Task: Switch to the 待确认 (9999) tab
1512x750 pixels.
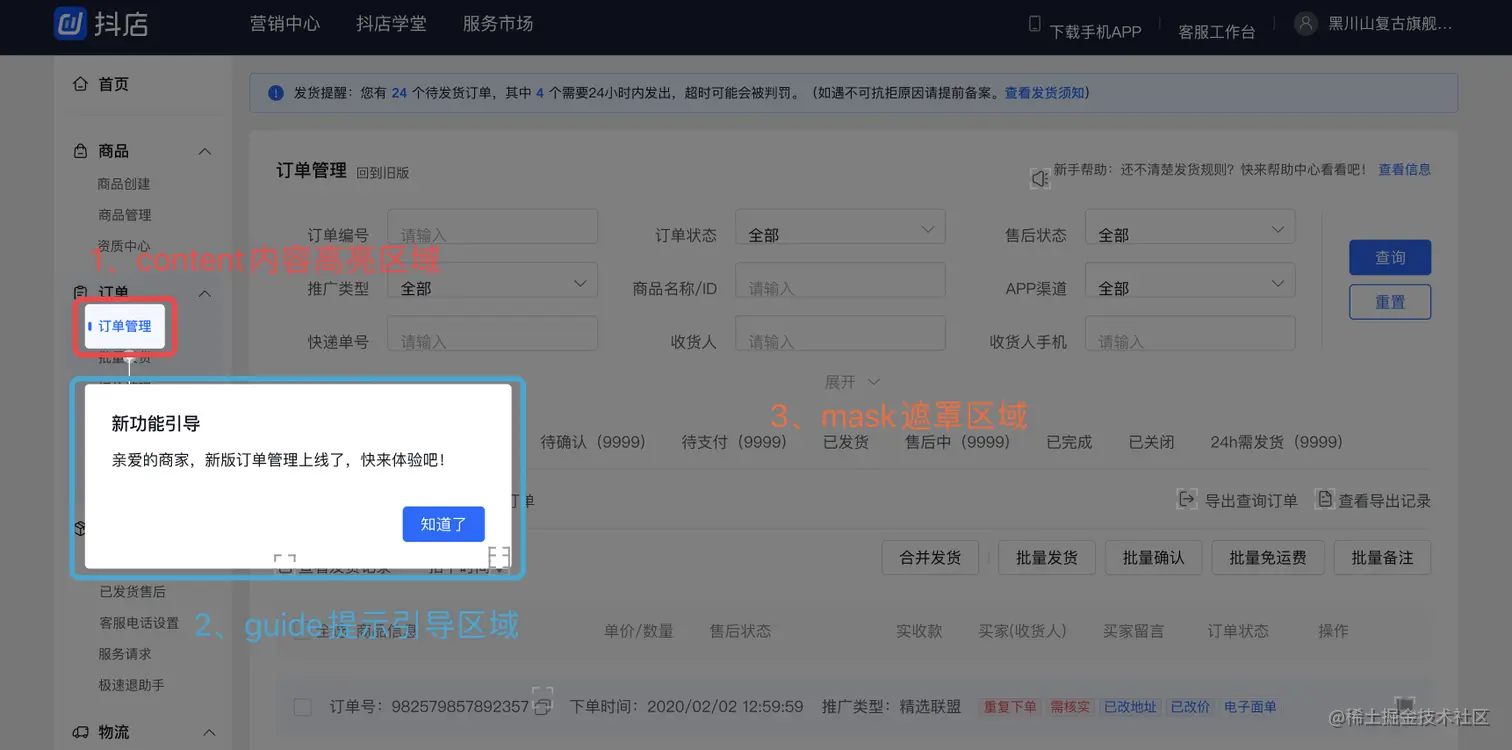Action: [593, 442]
